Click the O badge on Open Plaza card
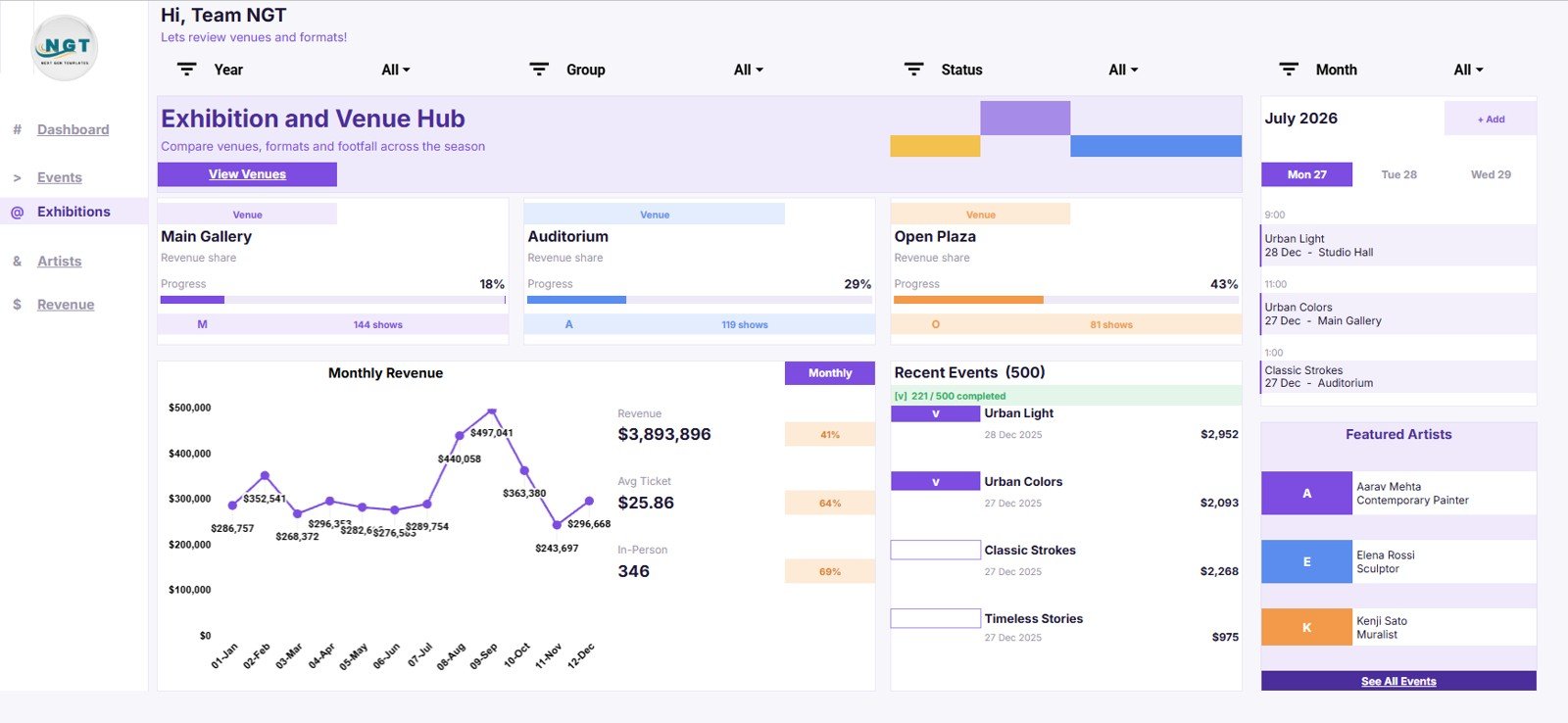This screenshot has height=723, width=1568. (x=935, y=324)
